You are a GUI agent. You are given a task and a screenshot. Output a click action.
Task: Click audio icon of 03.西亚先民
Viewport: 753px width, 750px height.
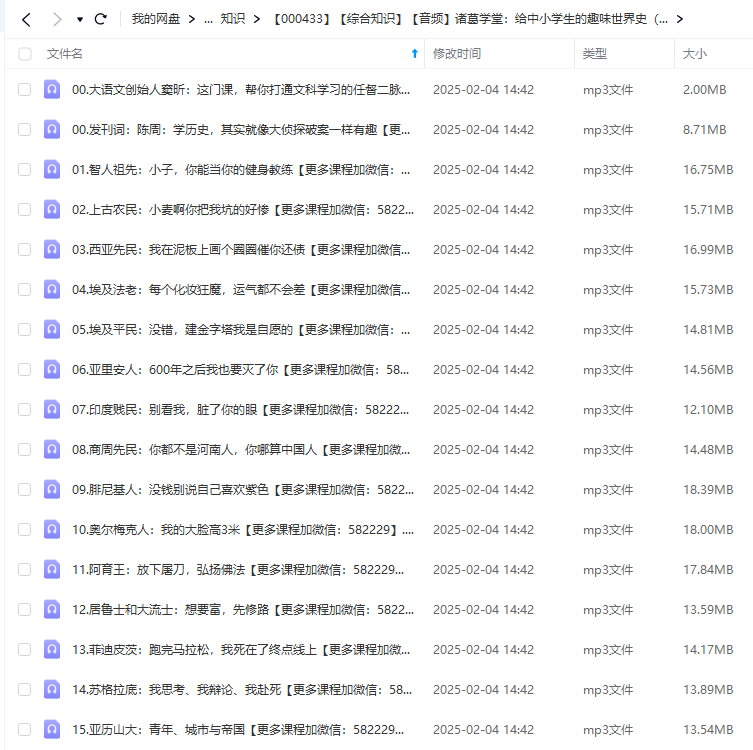coord(52,249)
